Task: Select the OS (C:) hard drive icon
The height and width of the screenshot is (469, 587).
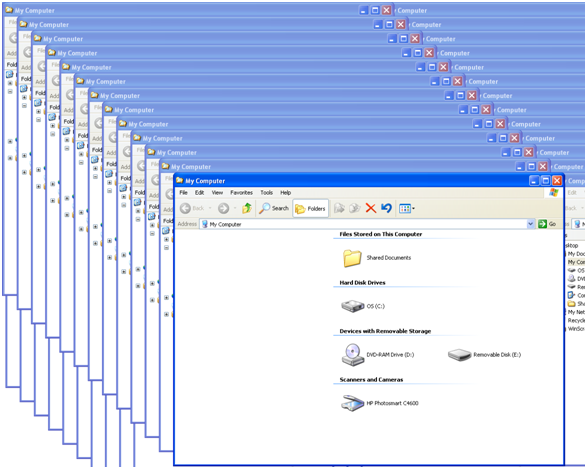Action: coord(352,306)
